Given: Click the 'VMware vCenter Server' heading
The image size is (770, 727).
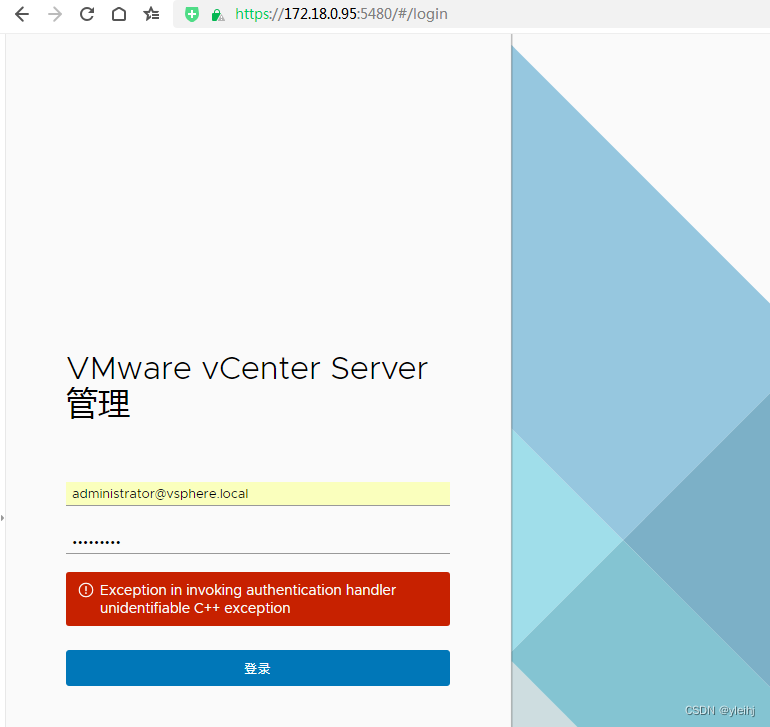Looking at the screenshot, I should [x=247, y=368].
